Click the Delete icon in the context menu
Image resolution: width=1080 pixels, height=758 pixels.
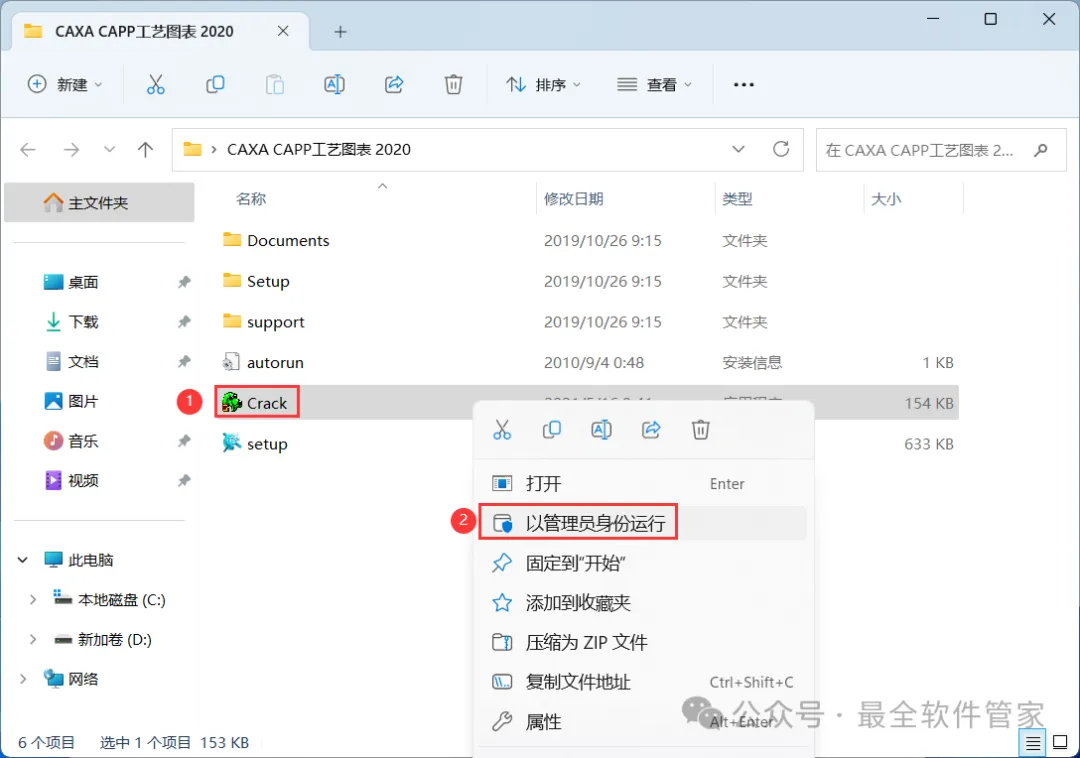[700, 430]
